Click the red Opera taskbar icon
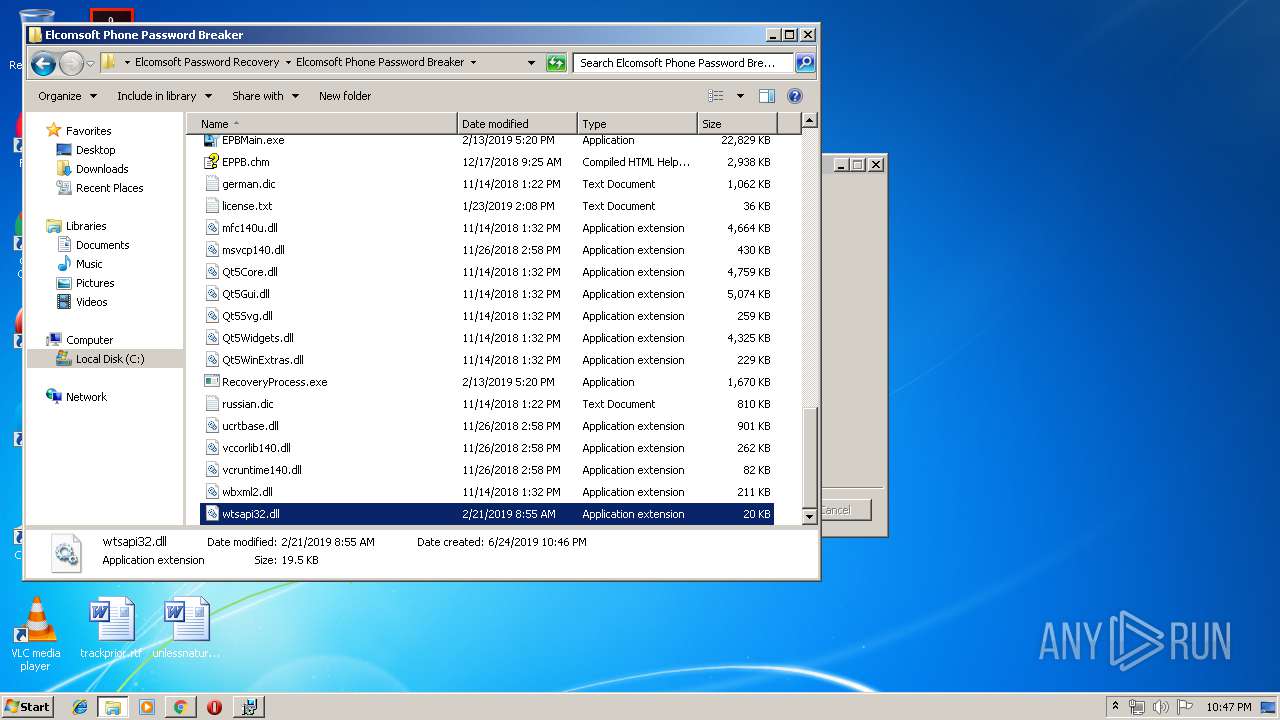Image resolution: width=1280 pixels, height=720 pixels. point(214,707)
